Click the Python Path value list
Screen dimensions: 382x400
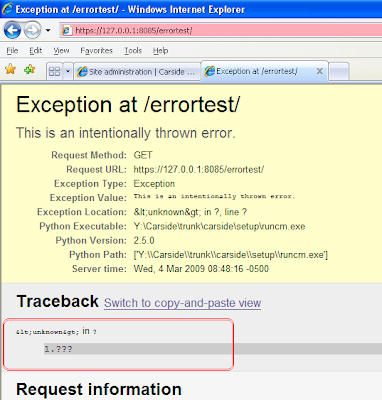(x=231, y=255)
